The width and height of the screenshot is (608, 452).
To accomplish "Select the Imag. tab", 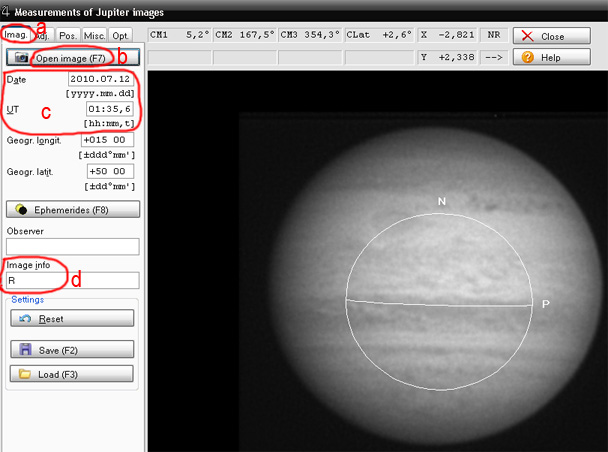I will point(15,35).
